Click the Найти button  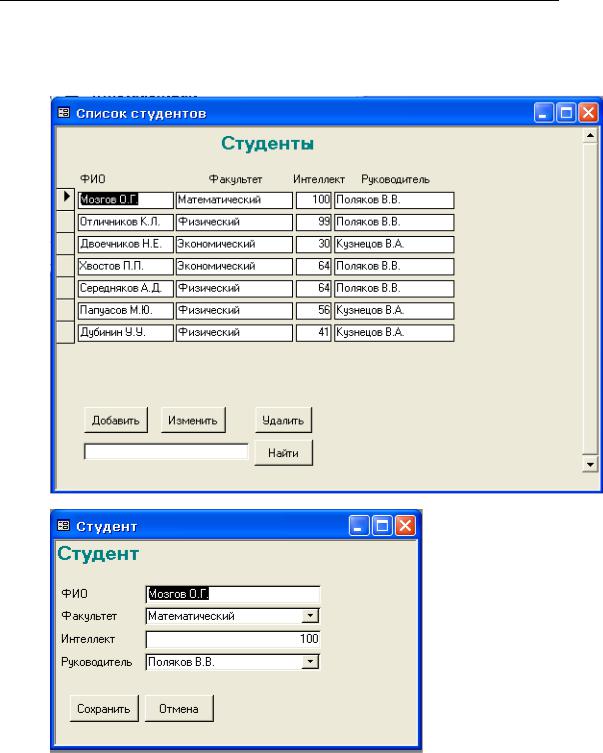[283, 453]
